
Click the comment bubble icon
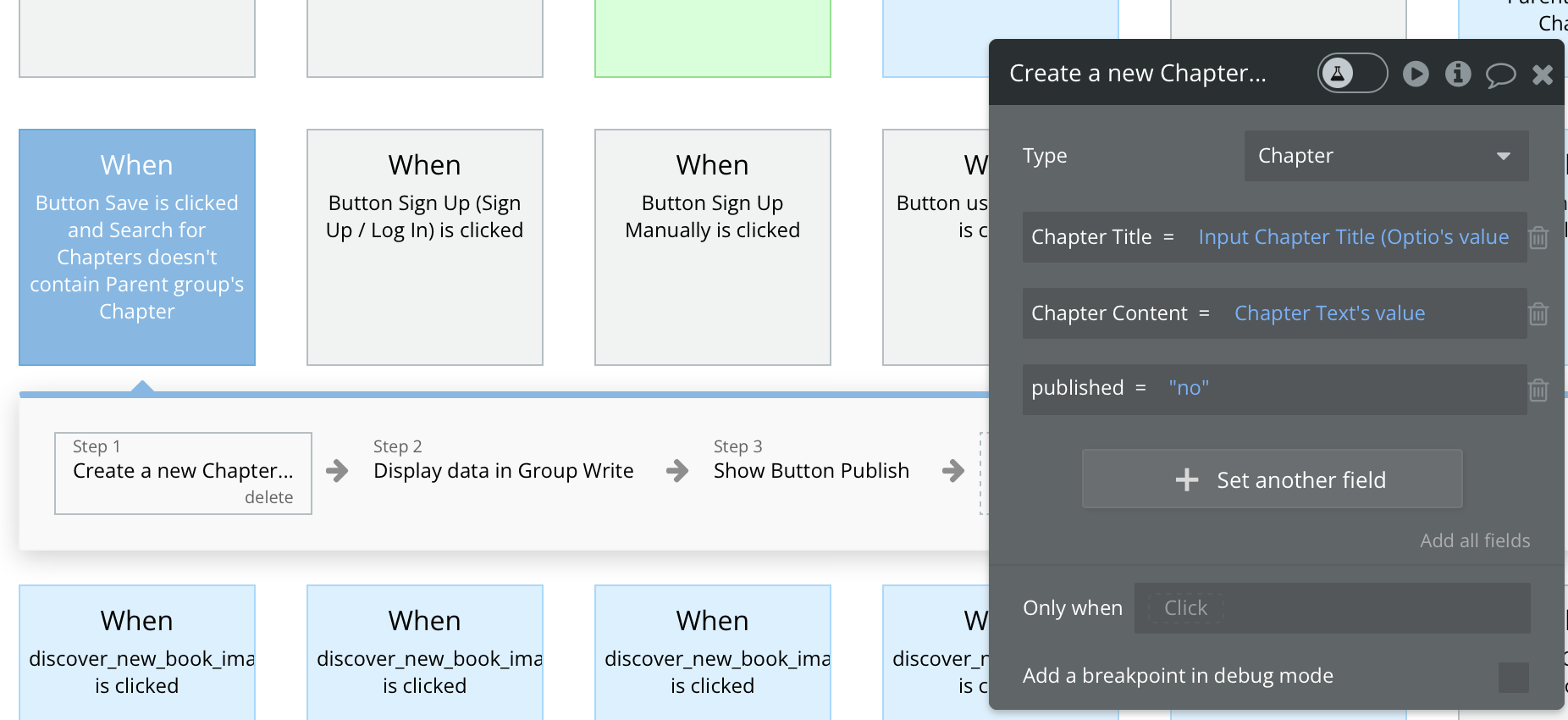[1500, 75]
